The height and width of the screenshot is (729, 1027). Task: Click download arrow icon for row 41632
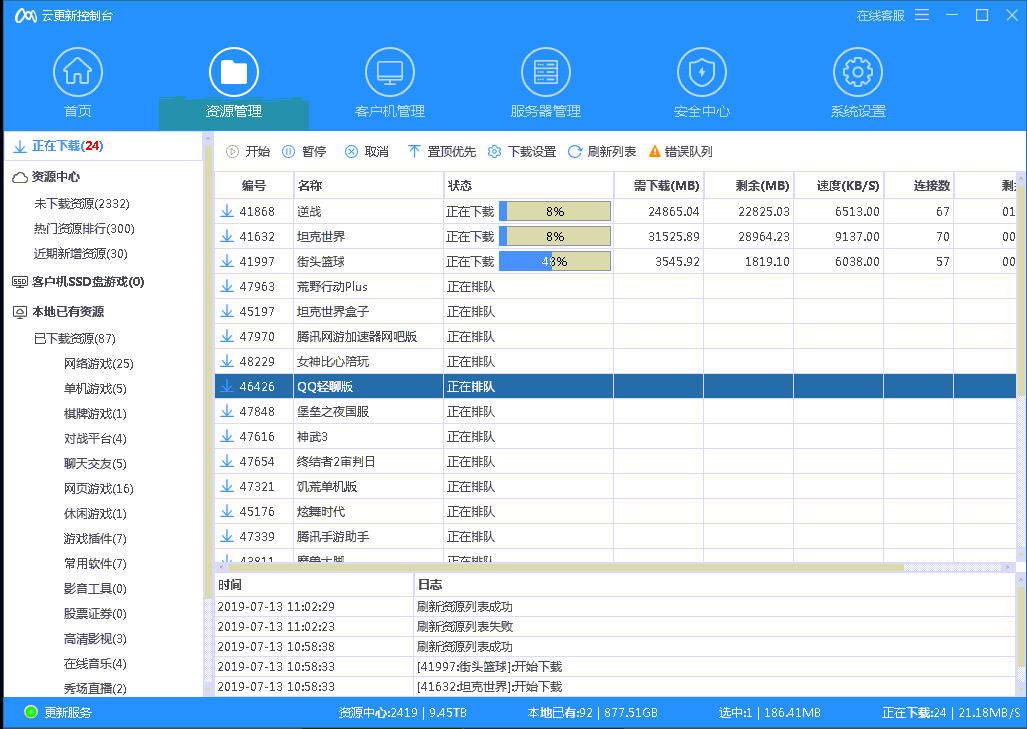click(227, 236)
